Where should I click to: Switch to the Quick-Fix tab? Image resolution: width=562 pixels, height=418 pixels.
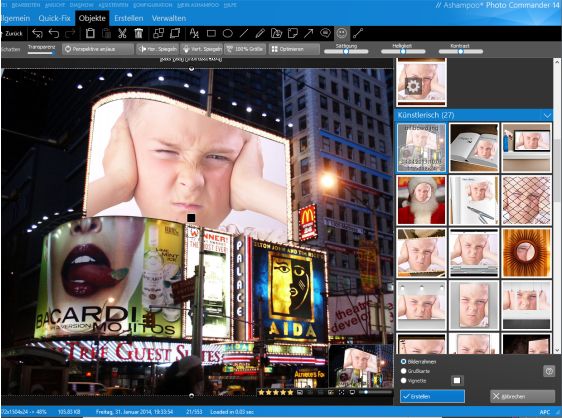point(54,18)
